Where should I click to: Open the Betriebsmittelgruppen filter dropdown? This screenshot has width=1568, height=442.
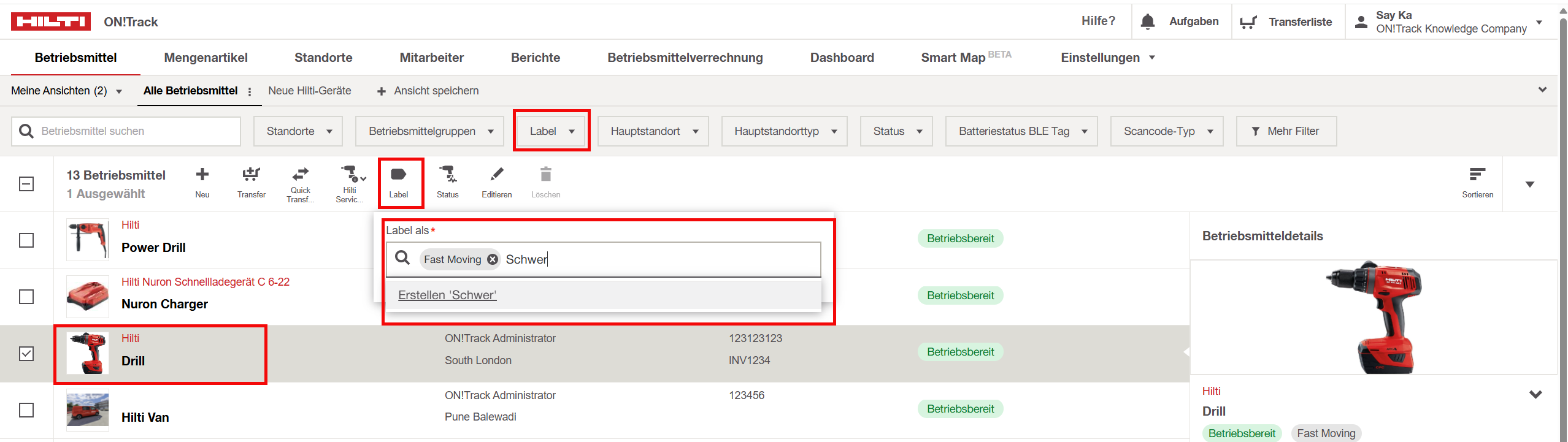[429, 131]
